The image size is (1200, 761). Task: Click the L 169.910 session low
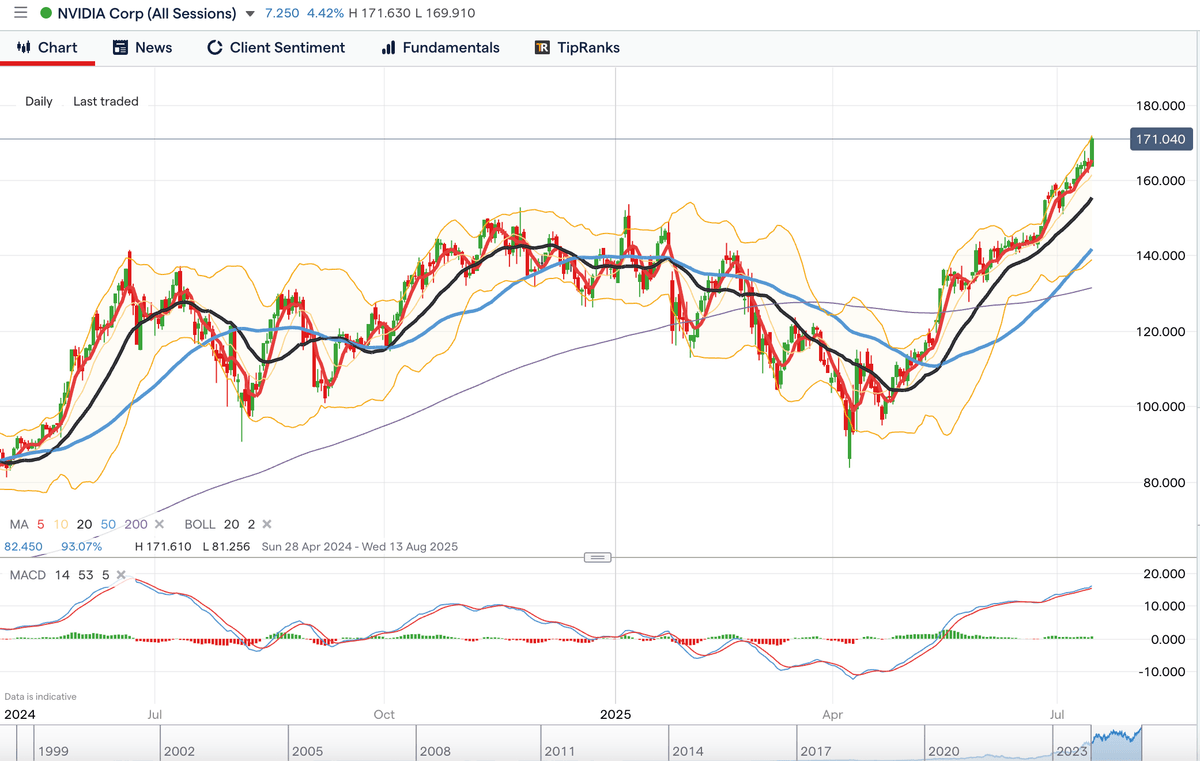tap(444, 14)
